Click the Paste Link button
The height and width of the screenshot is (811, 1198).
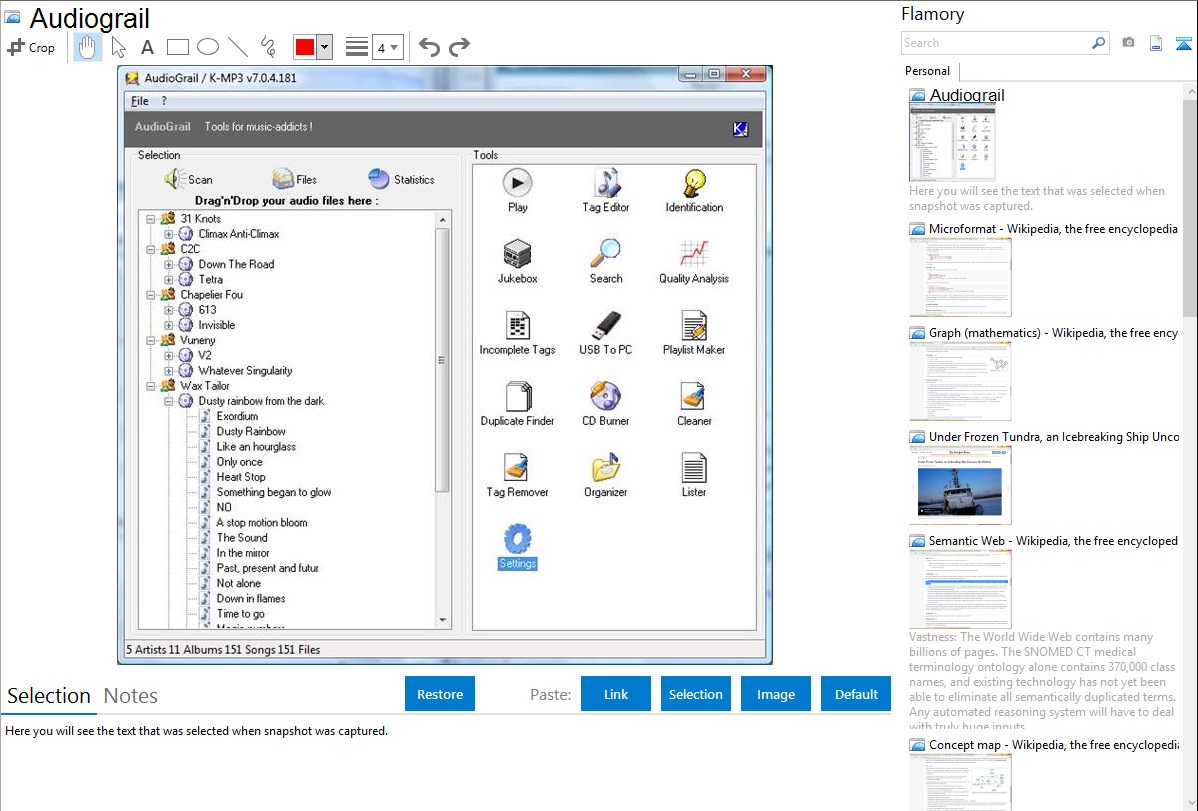coord(616,694)
